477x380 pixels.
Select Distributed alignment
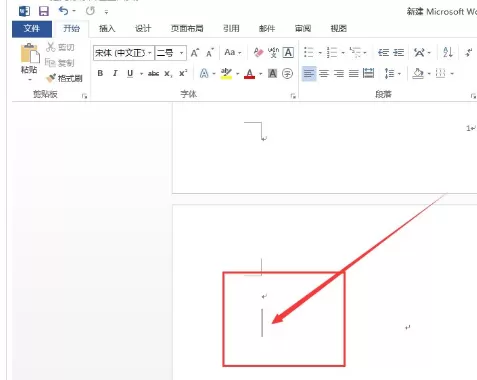pyautogui.click(x=368, y=73)
